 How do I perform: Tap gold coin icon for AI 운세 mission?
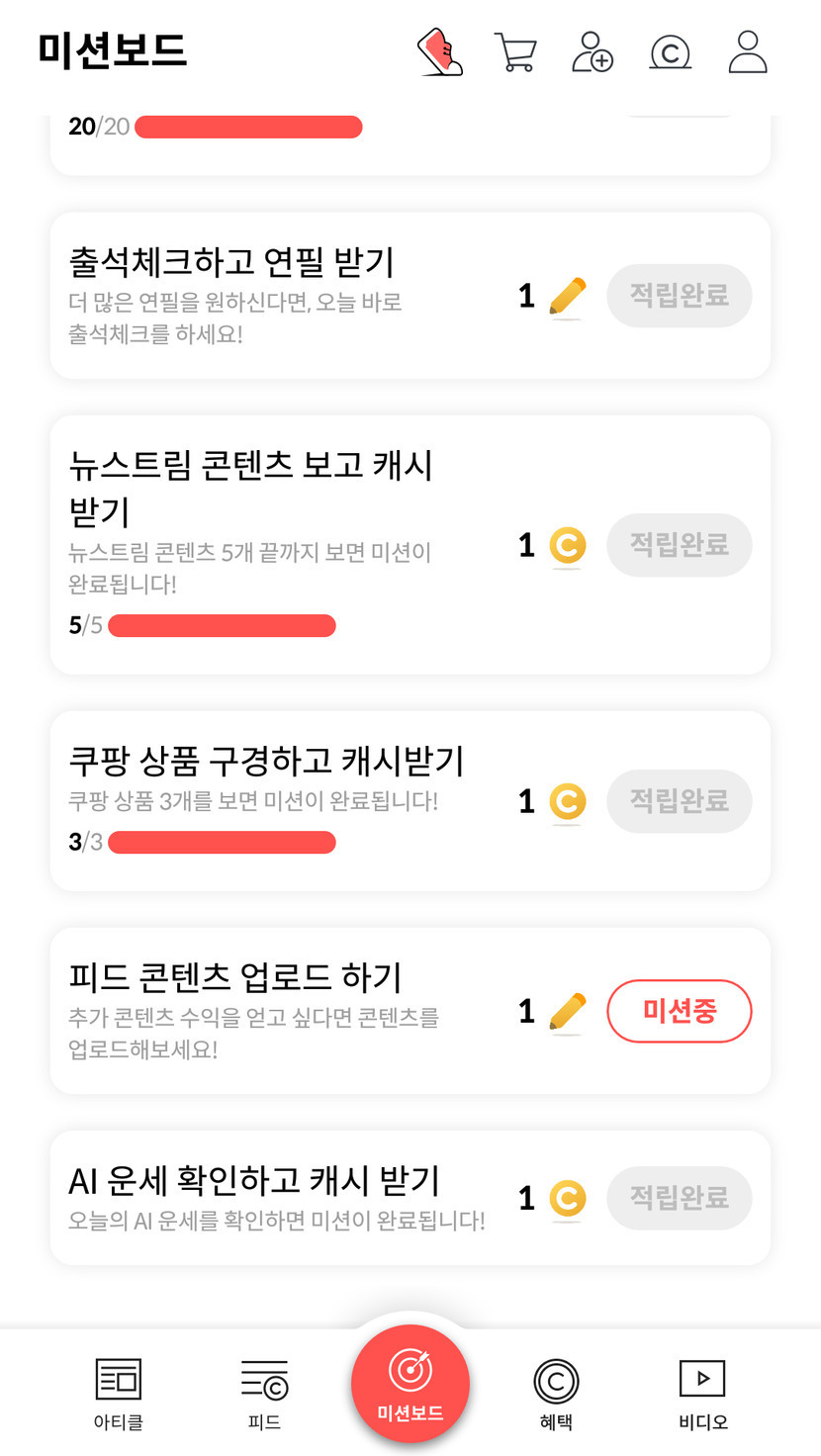point(567,1198)
